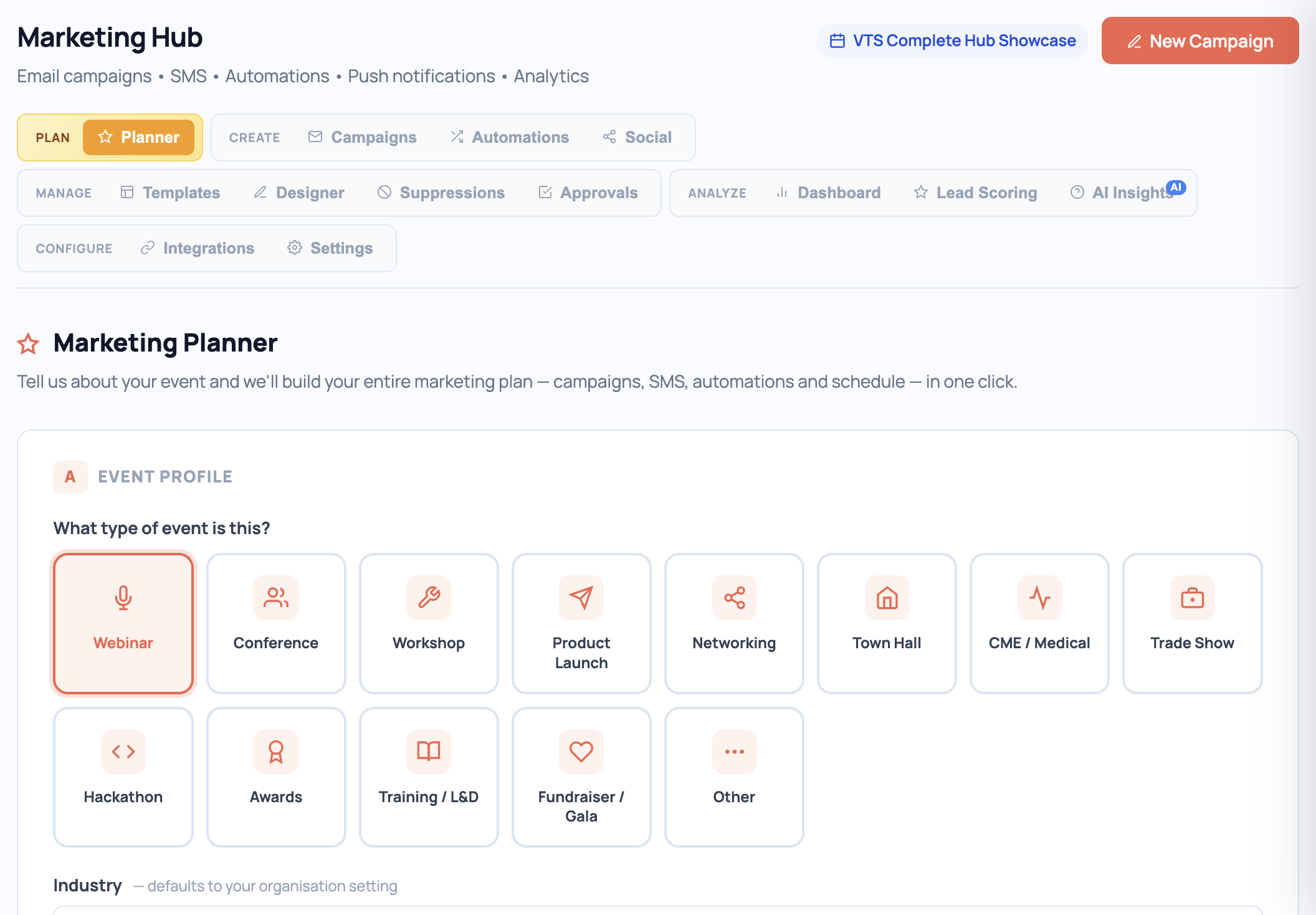Open the VTS Complete Hub Showcase event

point(953,41)
